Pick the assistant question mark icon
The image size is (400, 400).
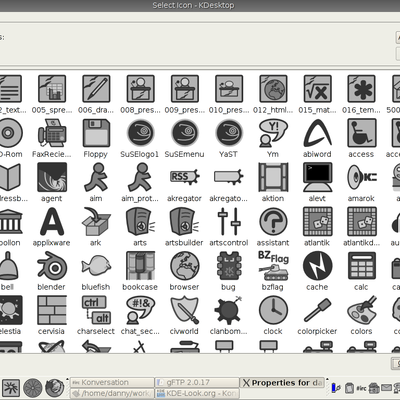tap(273, 222)
